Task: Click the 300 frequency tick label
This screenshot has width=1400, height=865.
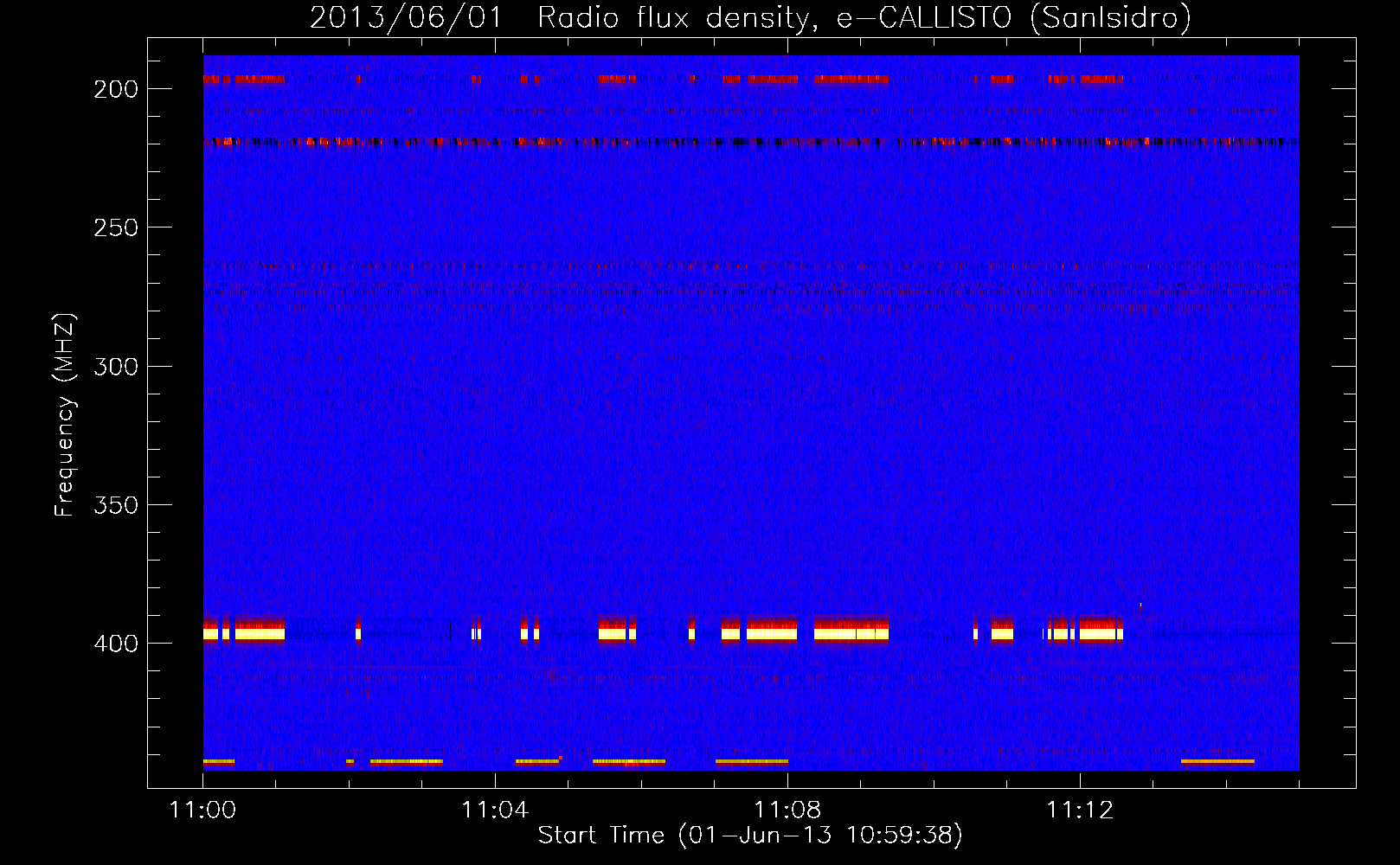Action: pyautogui.click(x=116, y=367)
